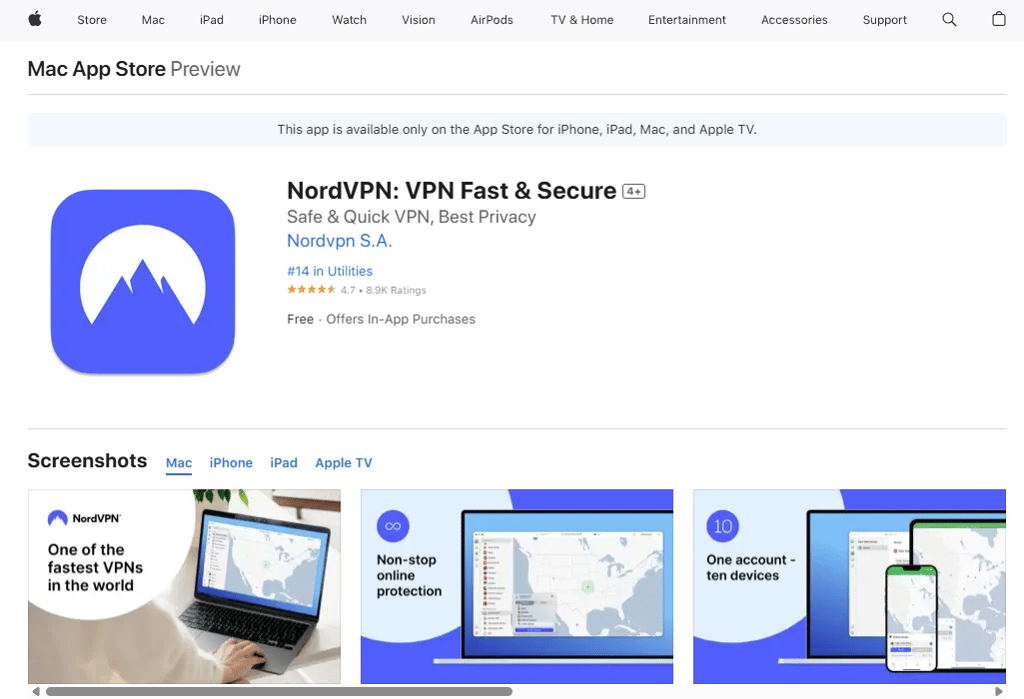Open the #14 in Utilities link
1024x699 pixels.
click(330, 271)
